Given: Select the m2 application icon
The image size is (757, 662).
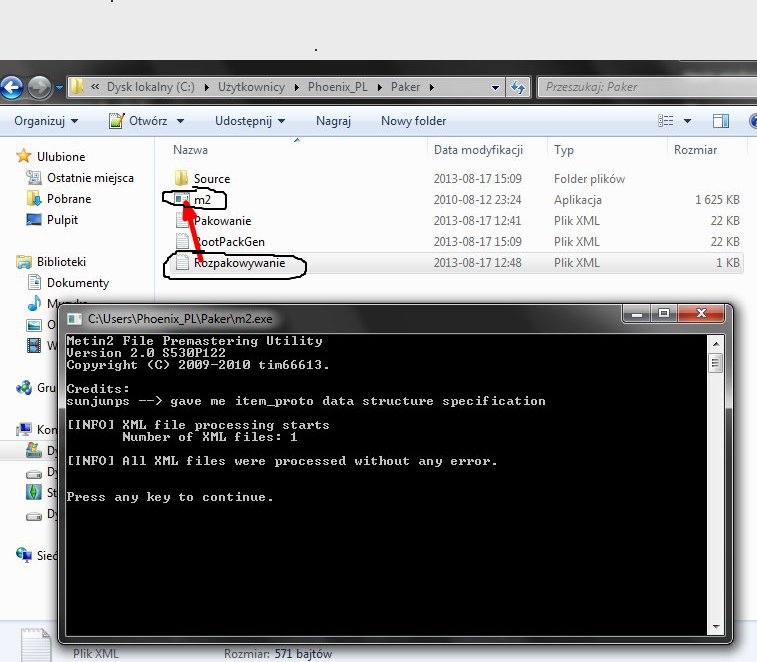Looking at the screenshot, I should click(182, 199).
